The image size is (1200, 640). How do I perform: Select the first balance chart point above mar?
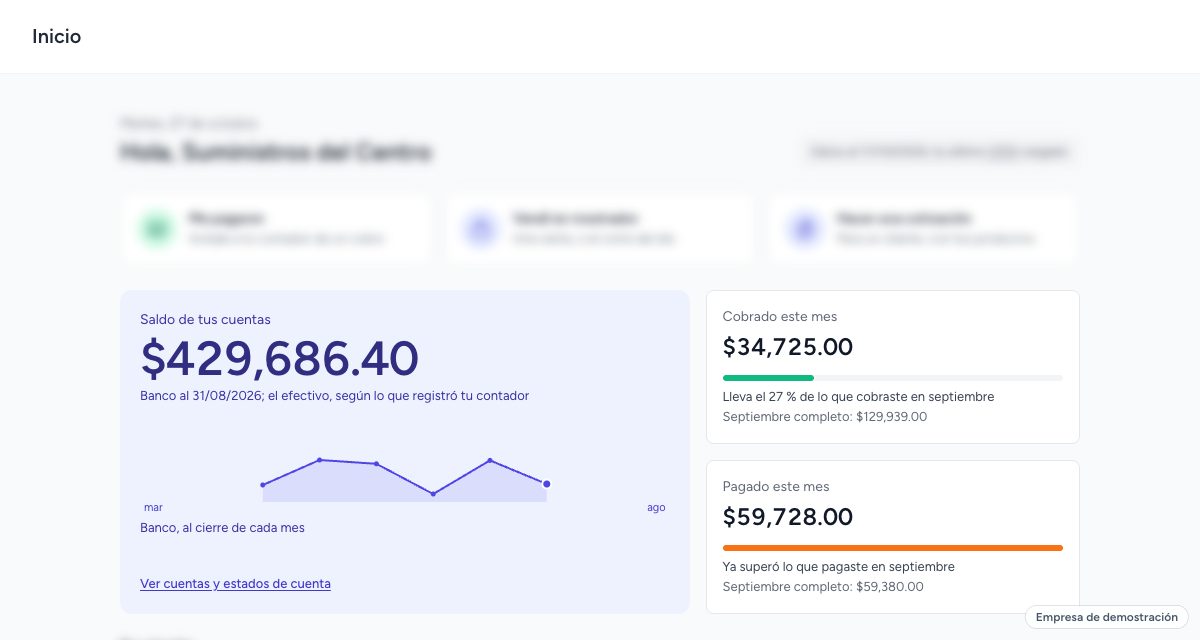263,485
